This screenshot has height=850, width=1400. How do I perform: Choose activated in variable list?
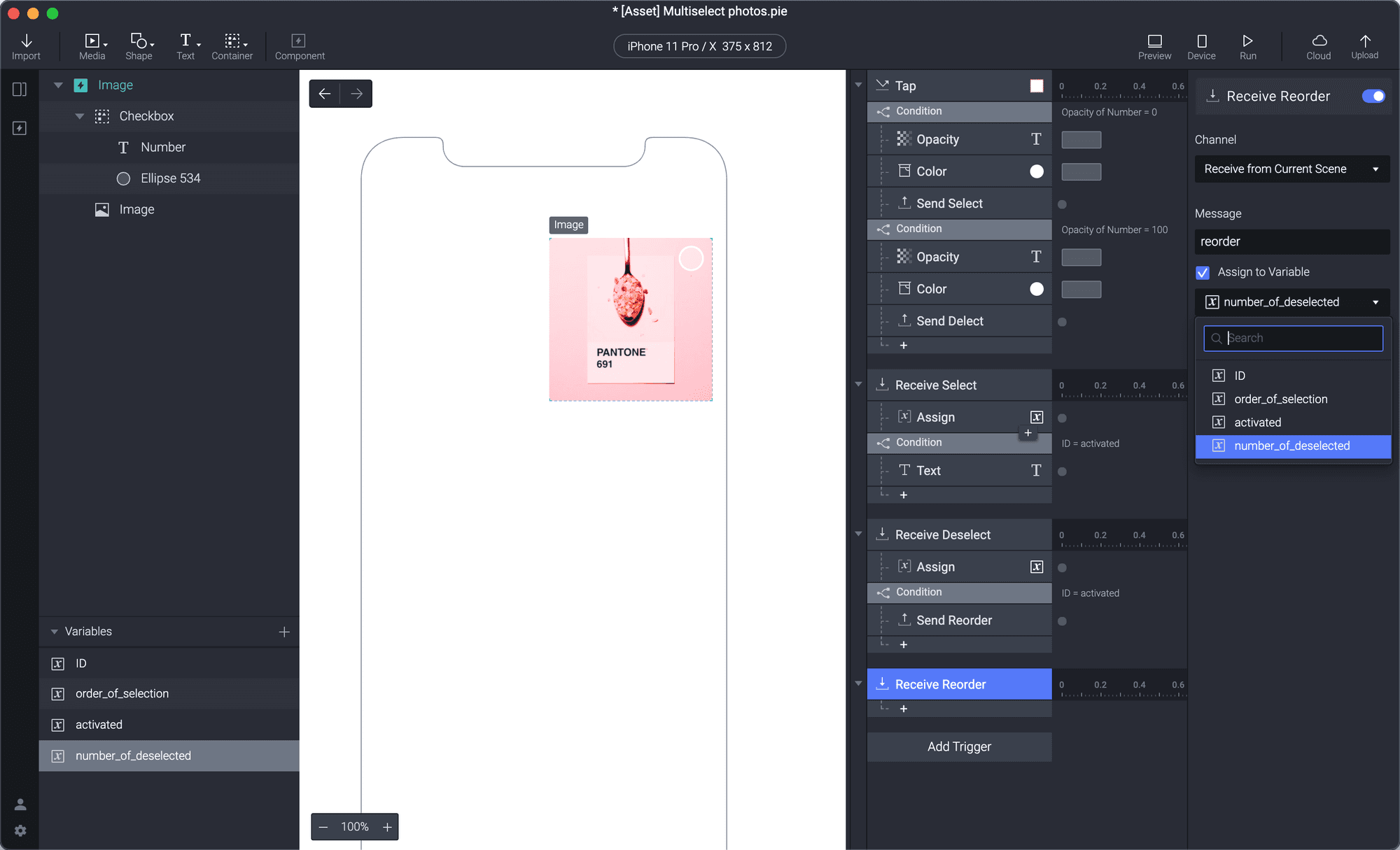click(1293, 423)
